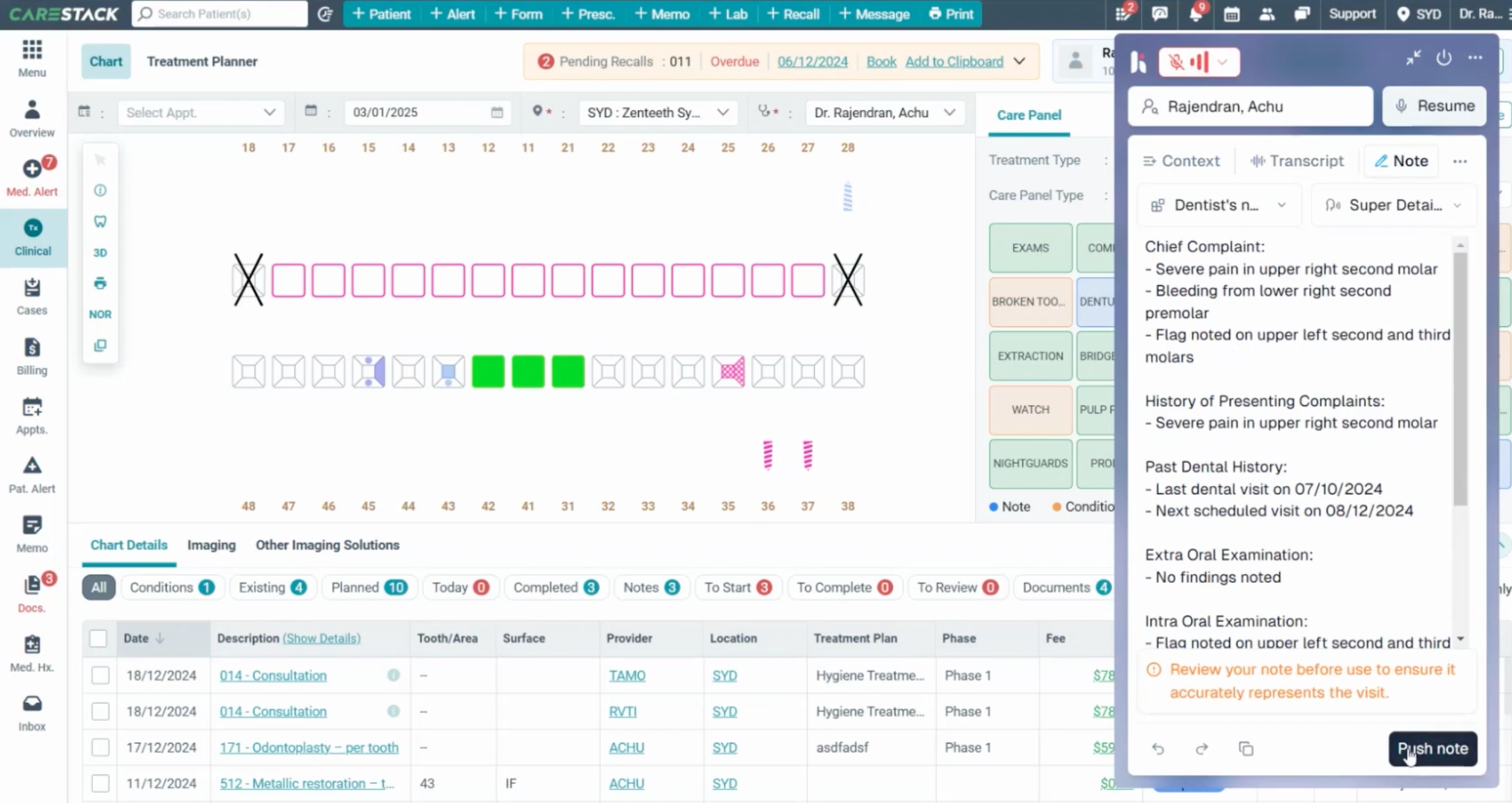This screenshot has width=1512, height=803.
Task: Open the Select Appt. dropdown
Action: 201,112
